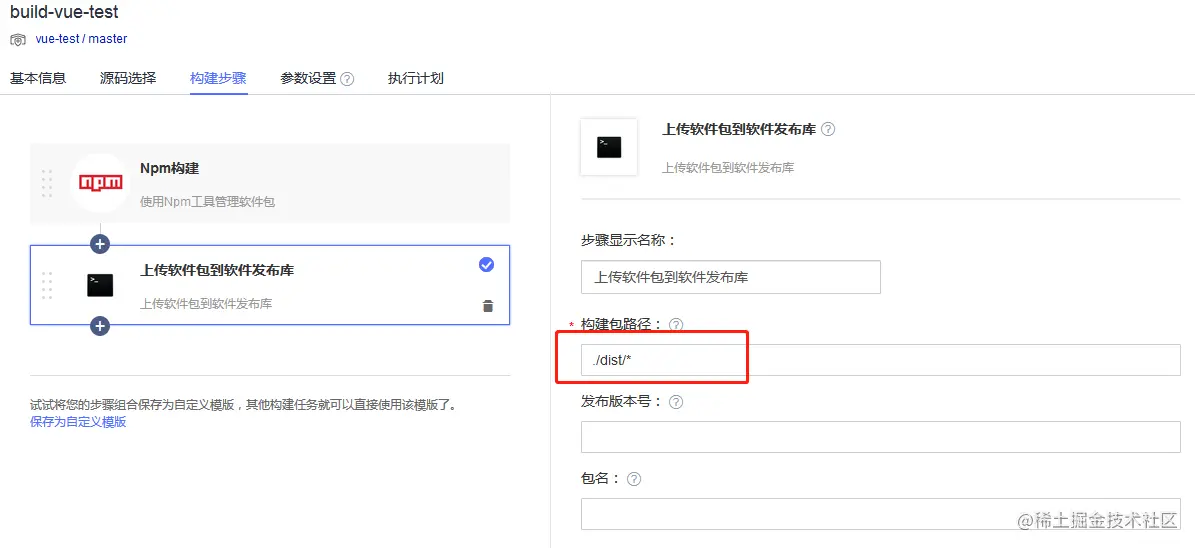
Task: Click the build-vue-test task title
Action: [64, 12]
